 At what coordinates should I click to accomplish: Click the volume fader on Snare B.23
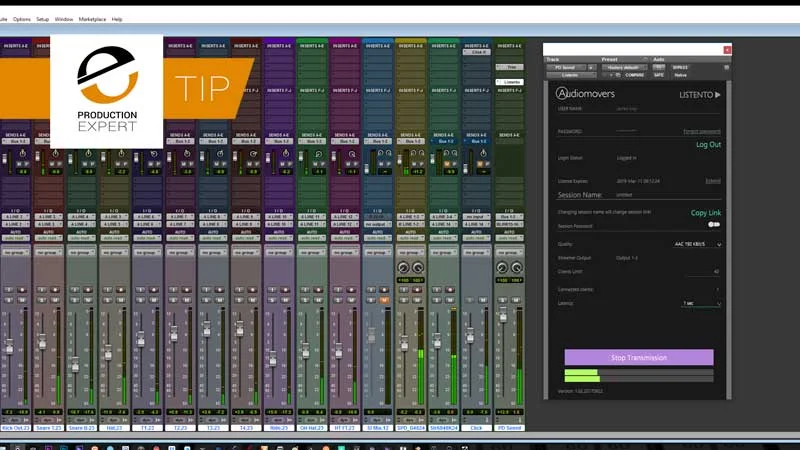pyautogui.click(x=75, y=364)
